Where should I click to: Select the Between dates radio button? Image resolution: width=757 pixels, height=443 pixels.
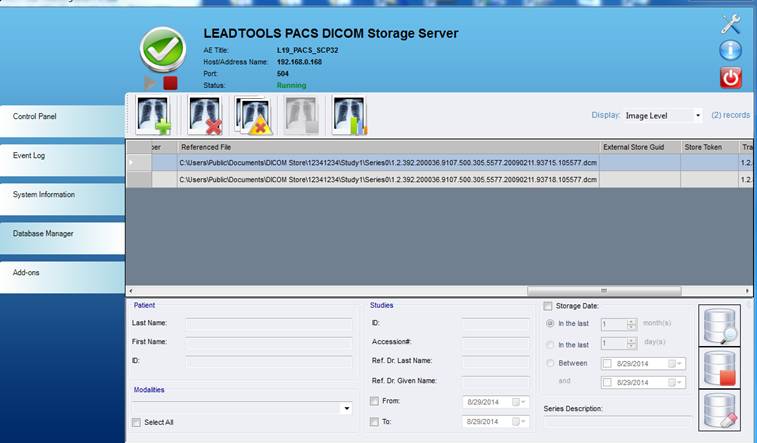(550, 363)
